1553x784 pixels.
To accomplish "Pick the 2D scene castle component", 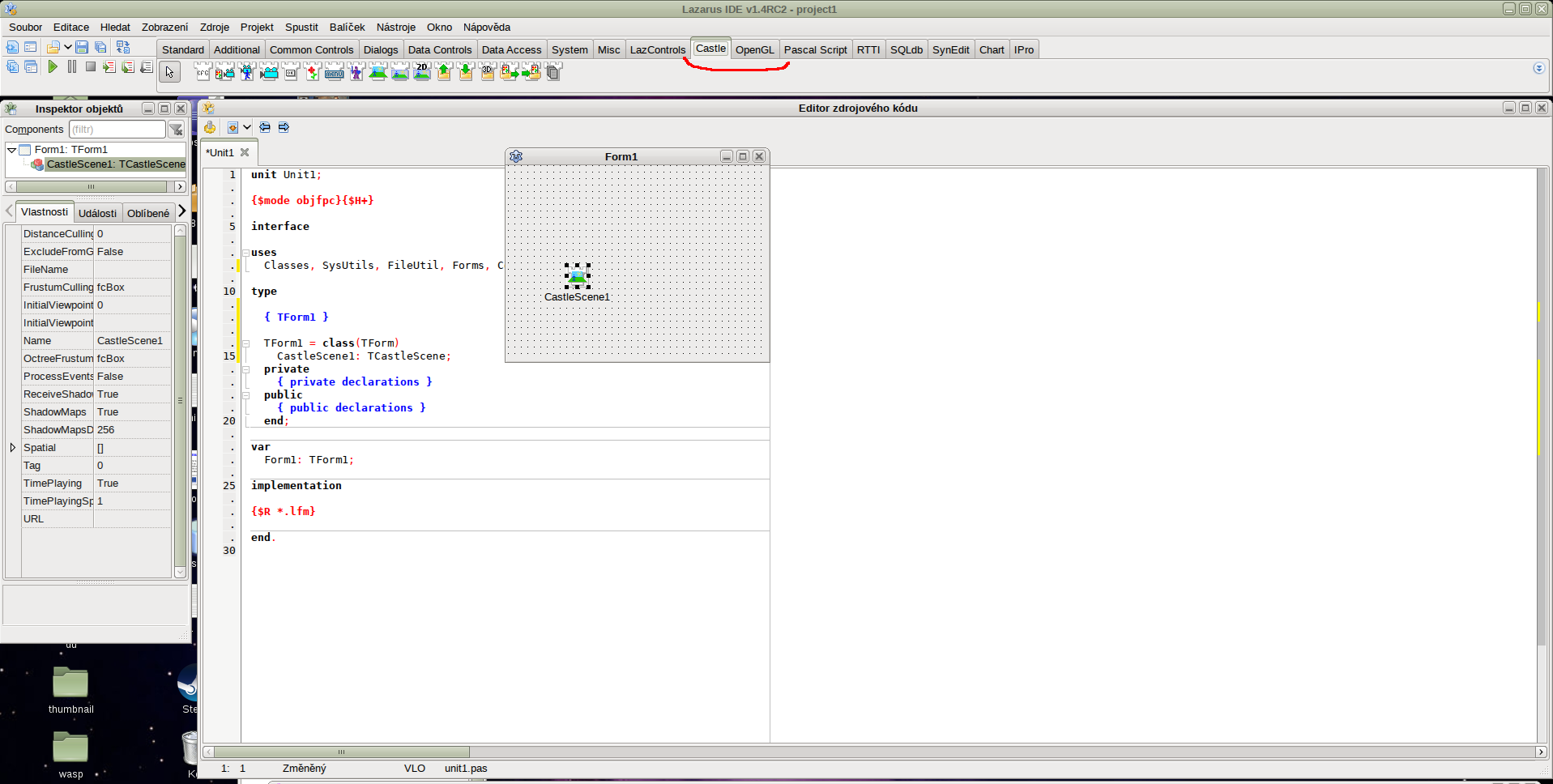I will pyautogui.click(x=421, y=72).
